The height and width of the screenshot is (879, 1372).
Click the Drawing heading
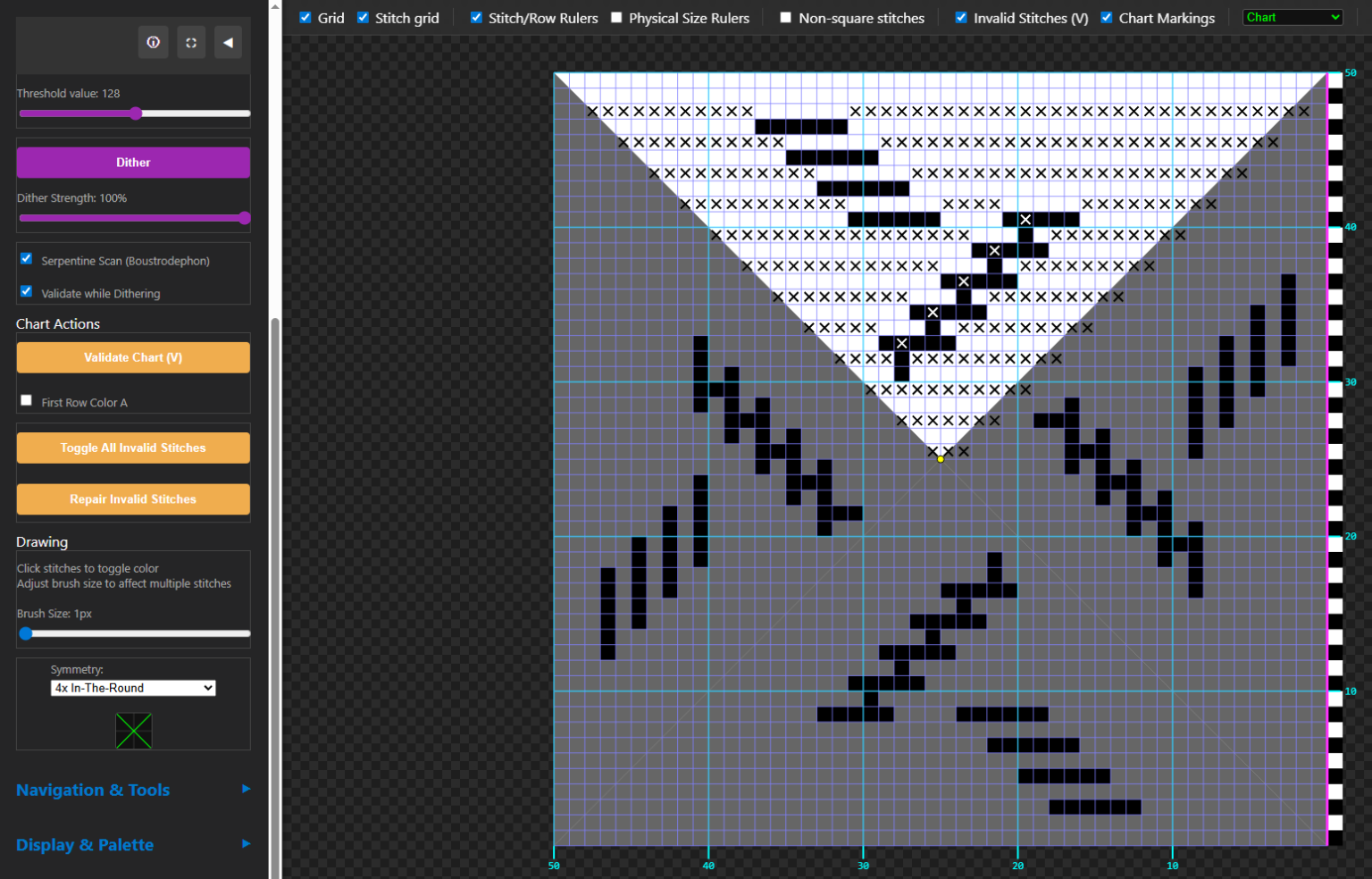(42, 541)
